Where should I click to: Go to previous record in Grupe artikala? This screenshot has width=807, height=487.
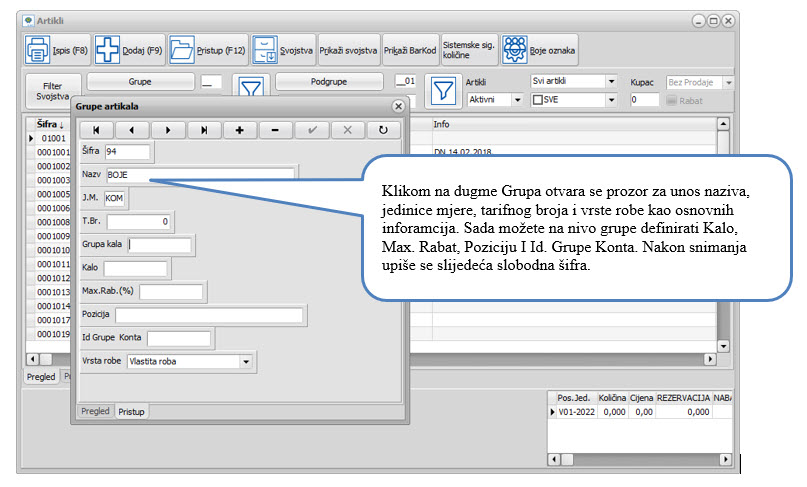132,130
